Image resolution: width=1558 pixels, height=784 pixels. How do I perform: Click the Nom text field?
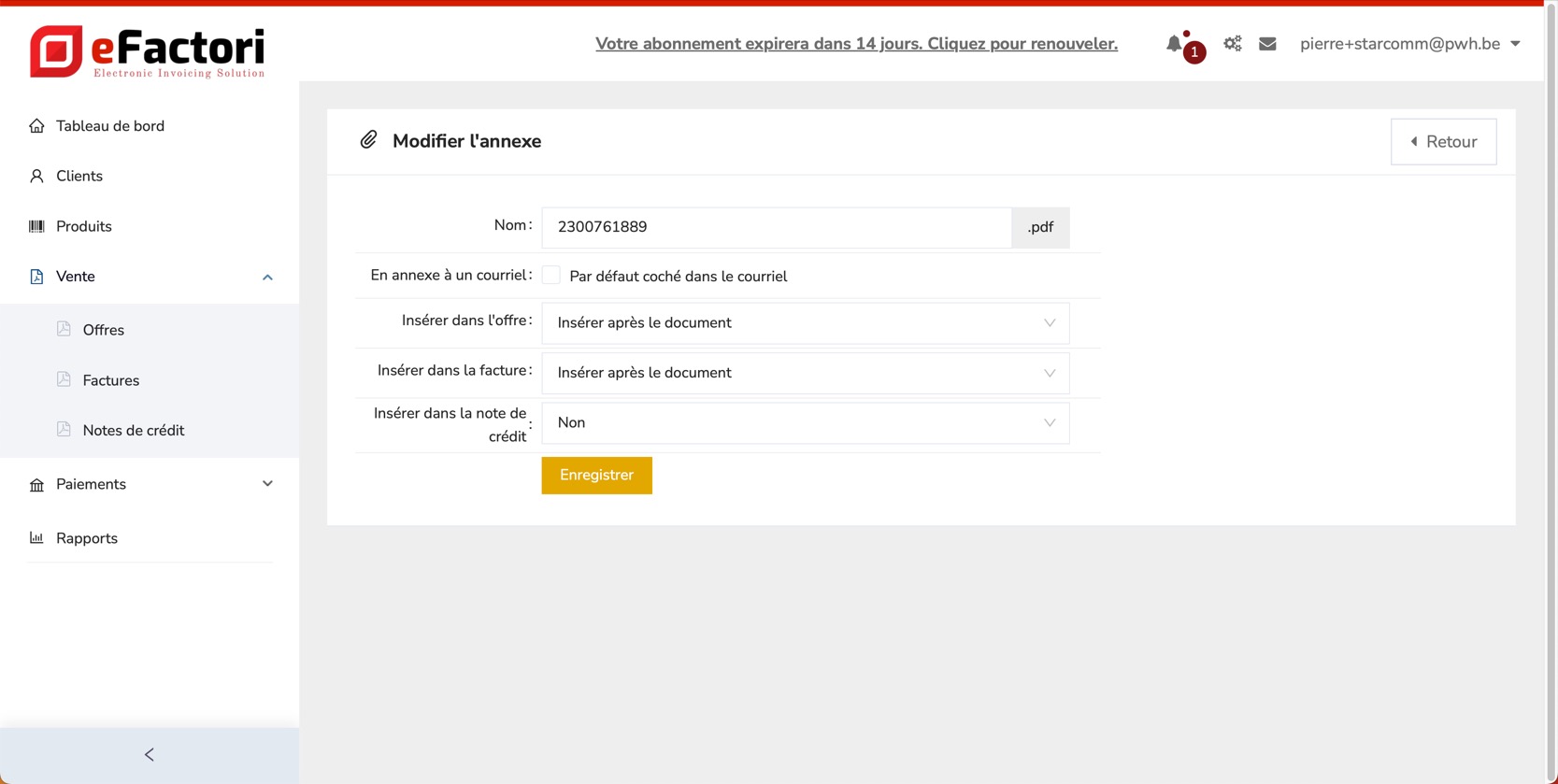coord(776,227)
